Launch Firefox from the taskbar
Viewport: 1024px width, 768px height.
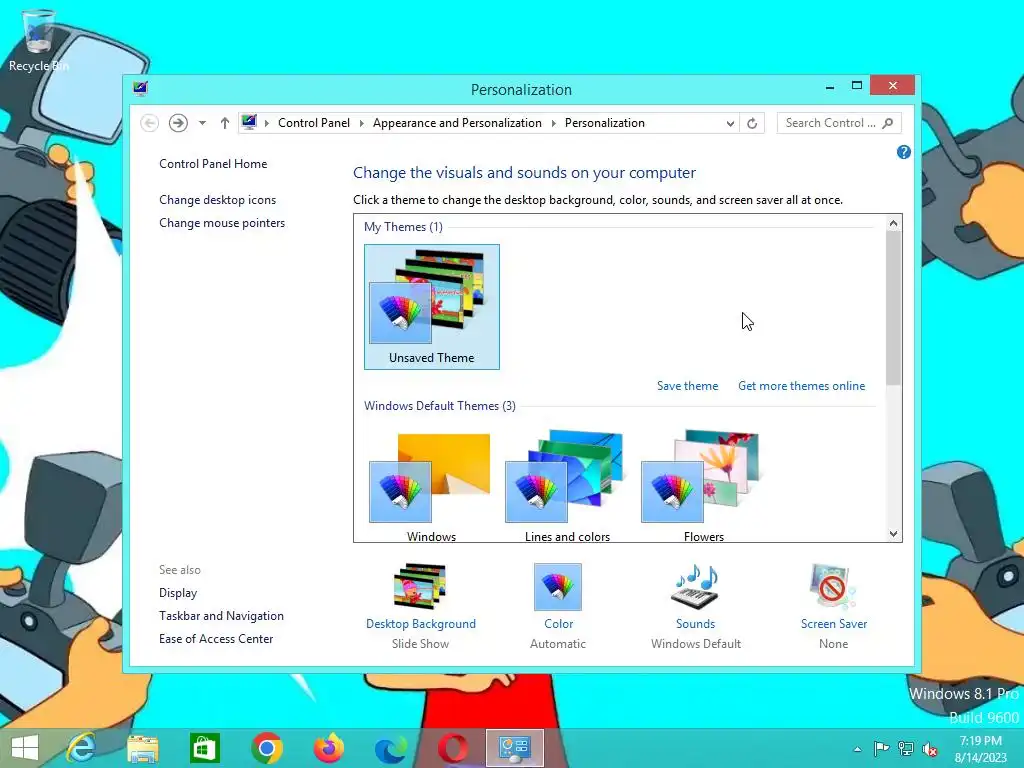coord(328,748)
